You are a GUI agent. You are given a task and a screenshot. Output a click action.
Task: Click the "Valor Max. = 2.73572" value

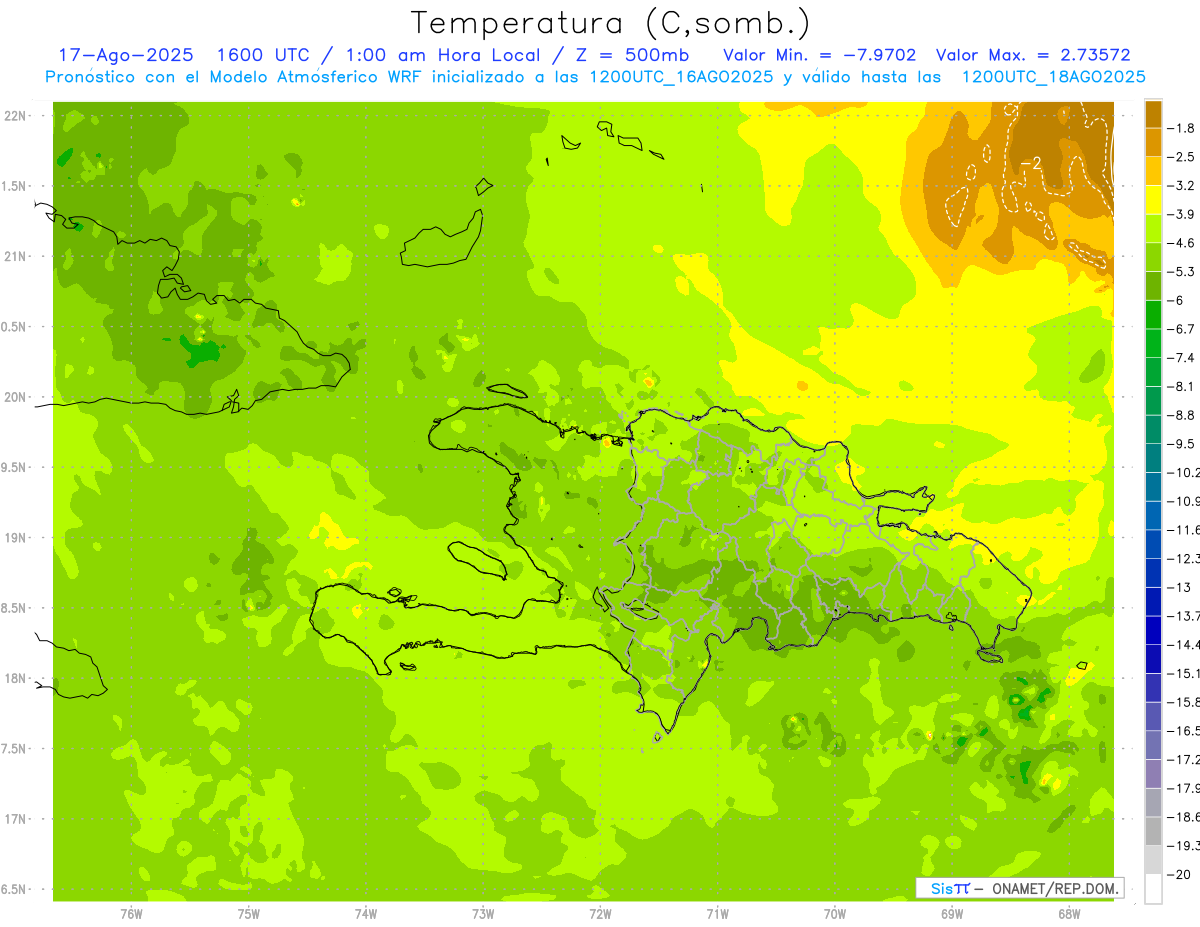1033,56
